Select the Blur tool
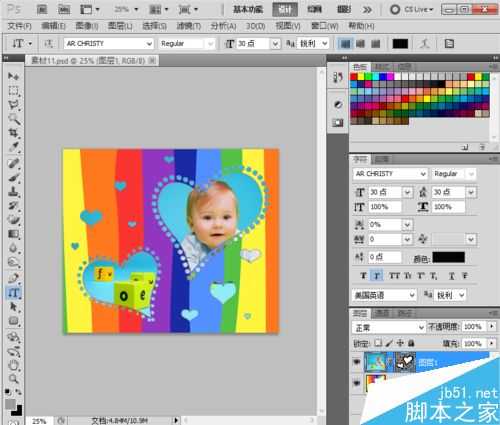500x425 pixels. (x=13, y=248)
